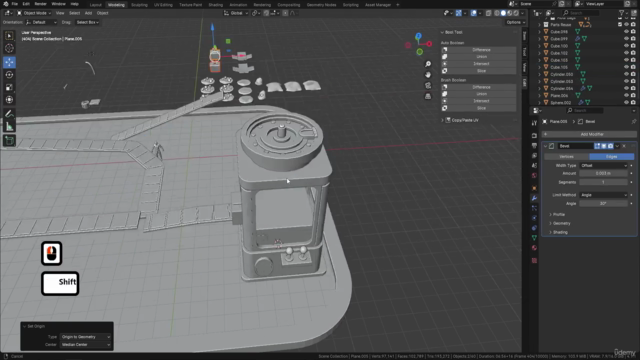Adjust the Bevel Amount value field
The width and height of the screenshot is (640, 360).
tap(604, 173)
